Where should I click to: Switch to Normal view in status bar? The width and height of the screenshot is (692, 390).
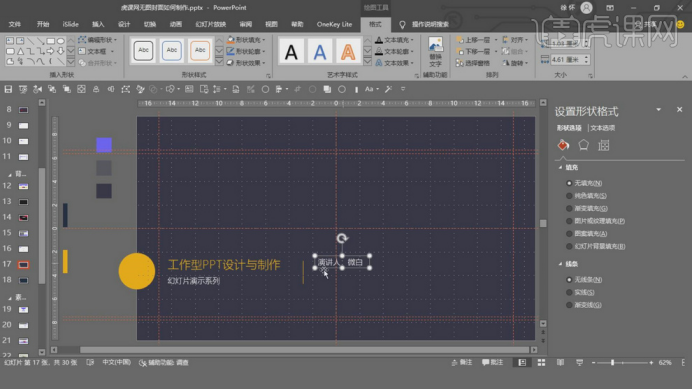click(x=522, y=363)
